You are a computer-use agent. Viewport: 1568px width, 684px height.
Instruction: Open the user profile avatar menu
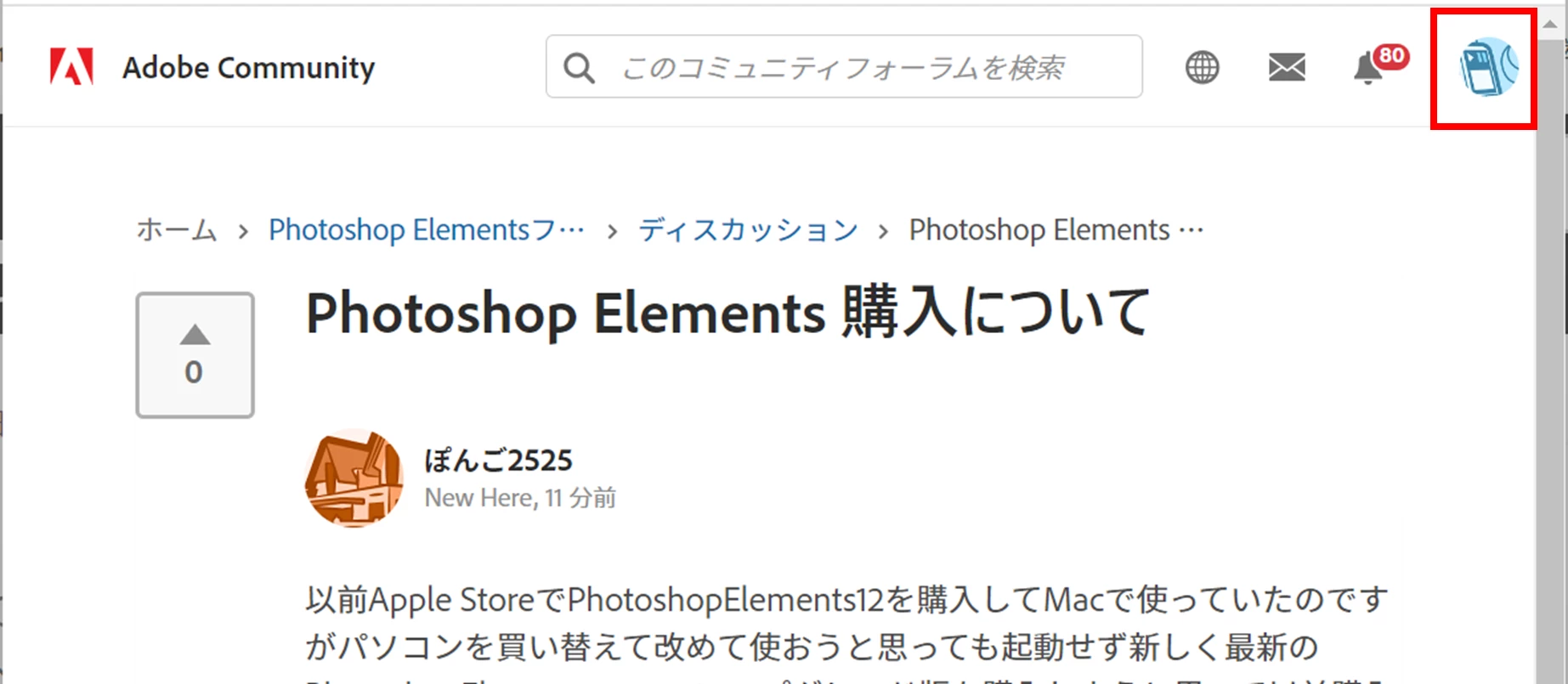click(1488, 67)
